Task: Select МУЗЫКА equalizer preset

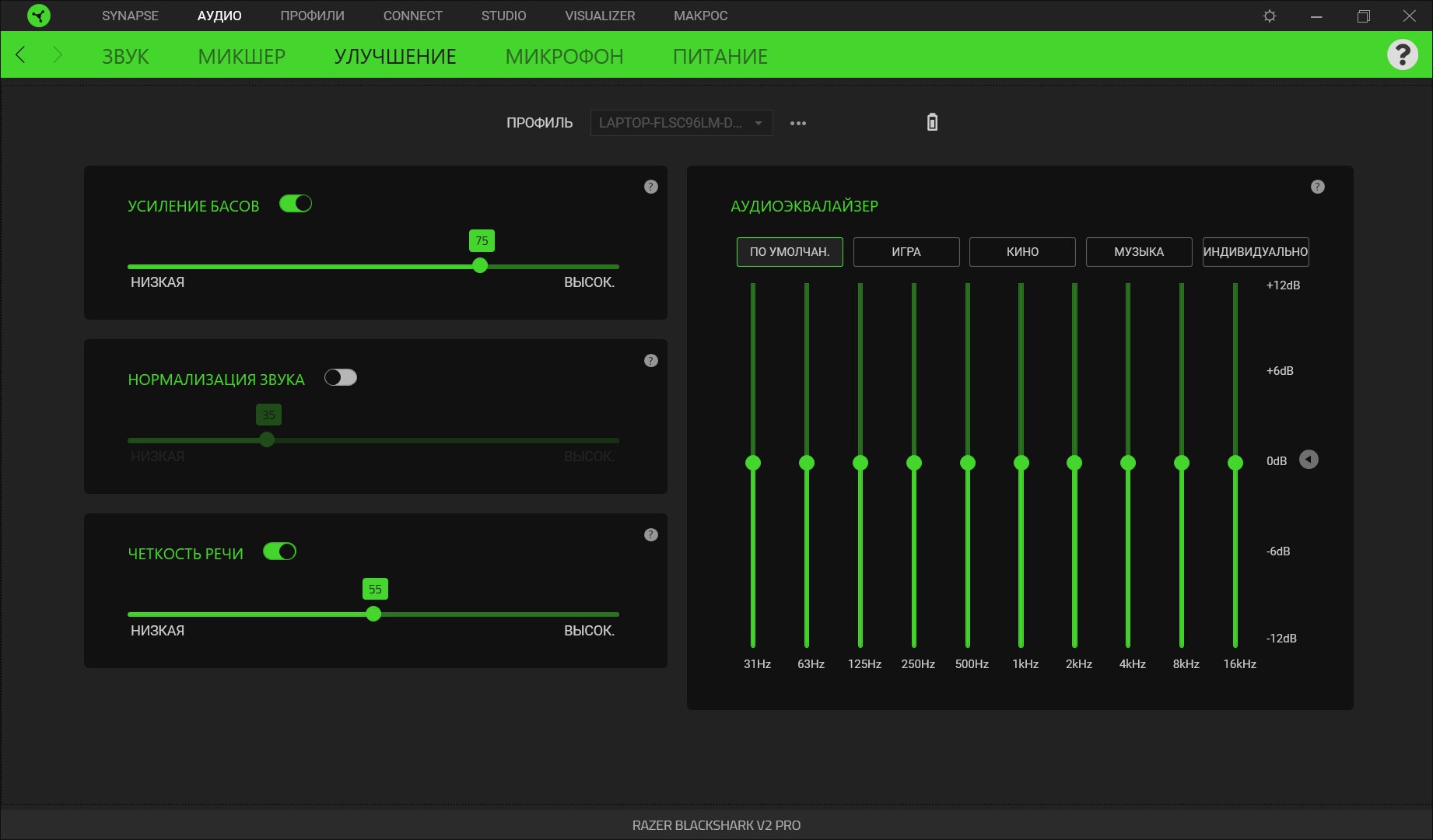Action: pos(1139,252)
